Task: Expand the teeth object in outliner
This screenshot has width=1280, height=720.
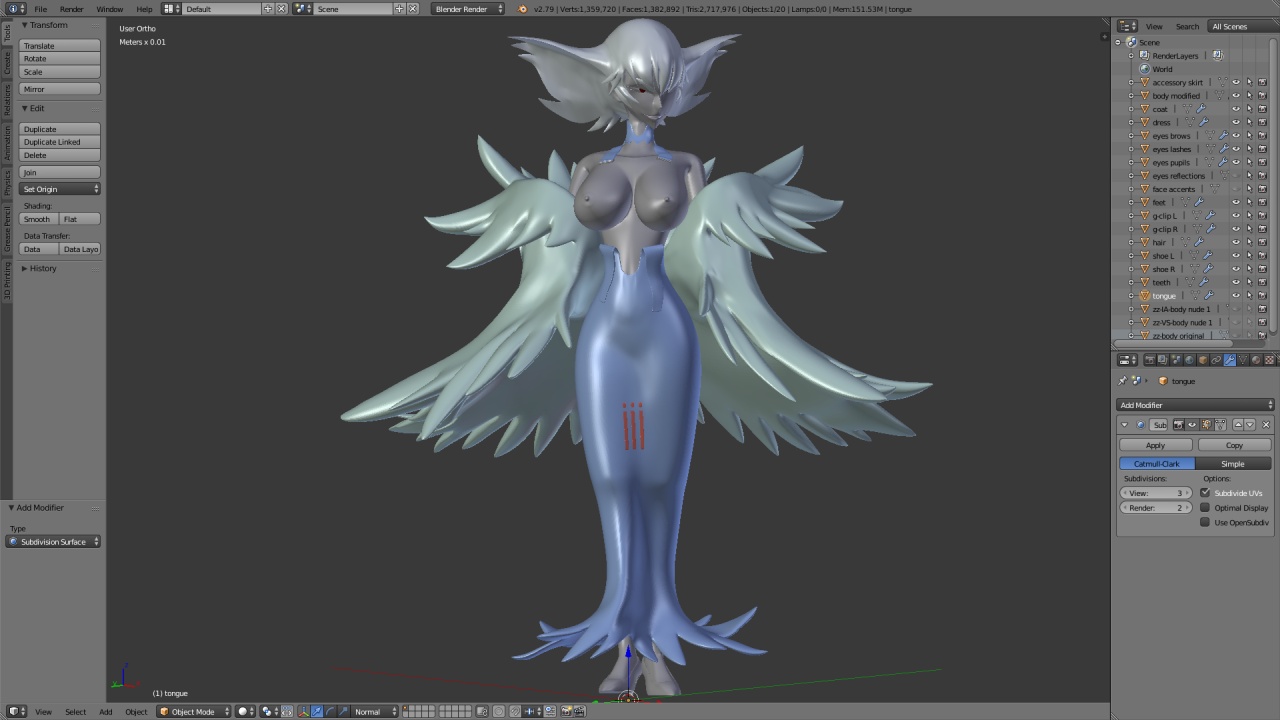Action: tap(1132, 282)
